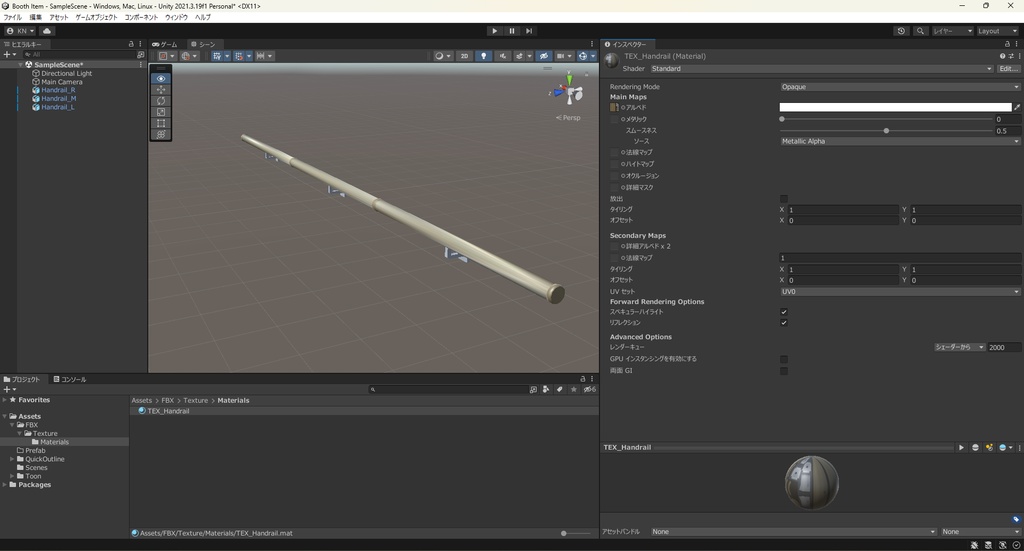Image resolution: width=1024 pixels, height=551 pixels.
Task: Open draw mode shading dropdown
Action: (x=443, y=56)
